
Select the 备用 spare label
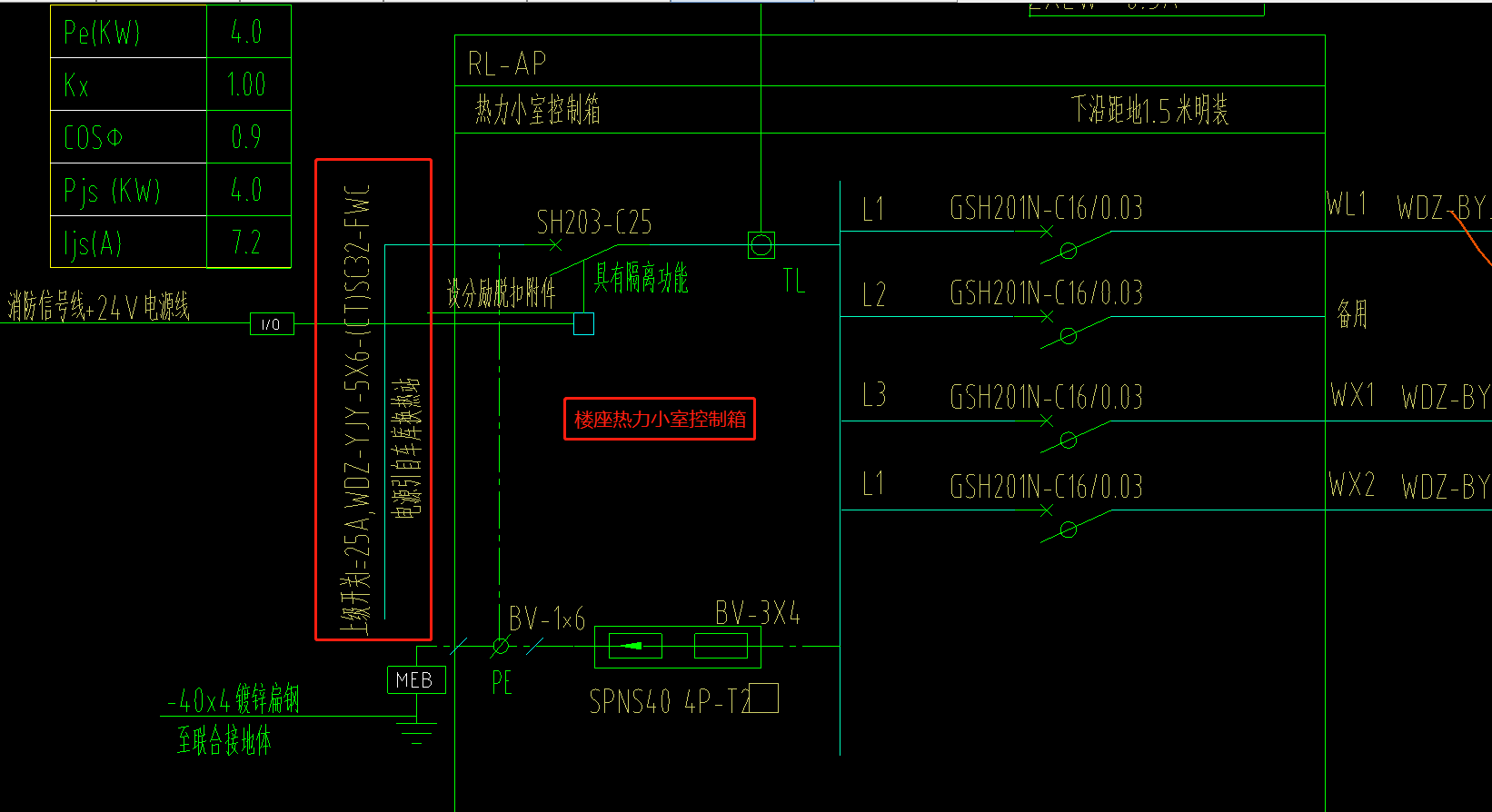[x=1352, y=314]
